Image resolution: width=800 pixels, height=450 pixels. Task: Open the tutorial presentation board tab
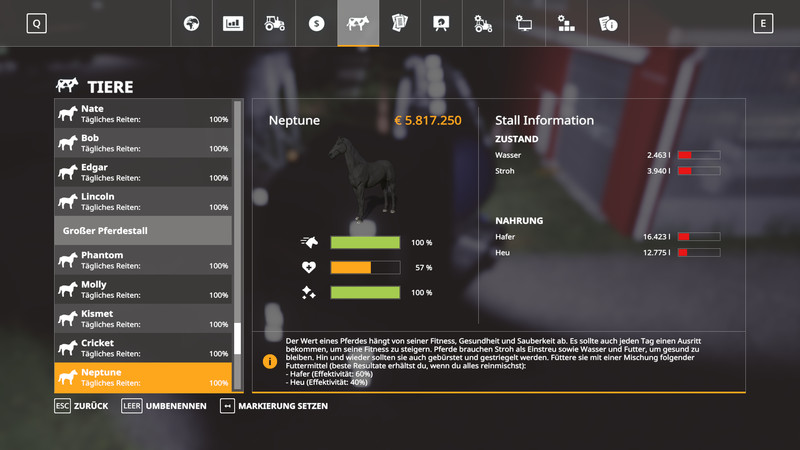pyautogui.click(x=441, y=23)
